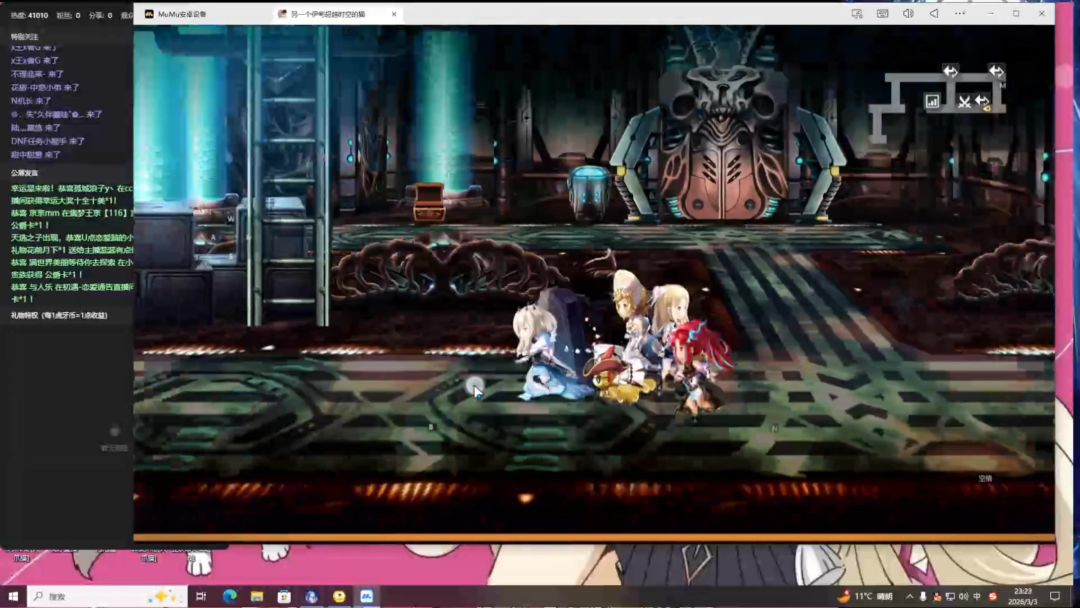Open the MuMu three-dots more menu

pos(959,14)
